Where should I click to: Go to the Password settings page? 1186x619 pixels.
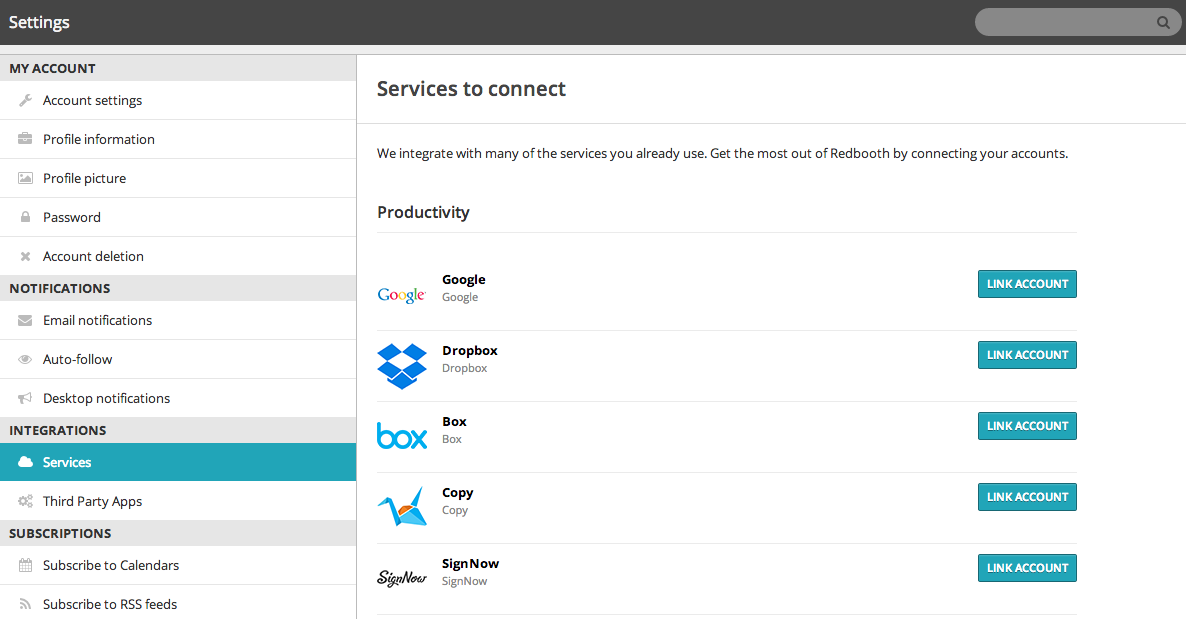pyautogui.click(x=72, y=217)
